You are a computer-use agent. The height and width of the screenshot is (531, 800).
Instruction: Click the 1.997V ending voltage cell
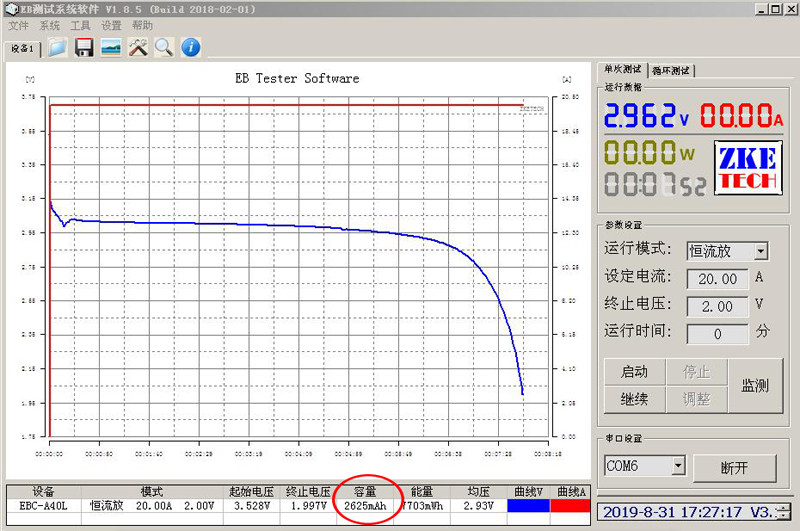click(x=308, y=506)
